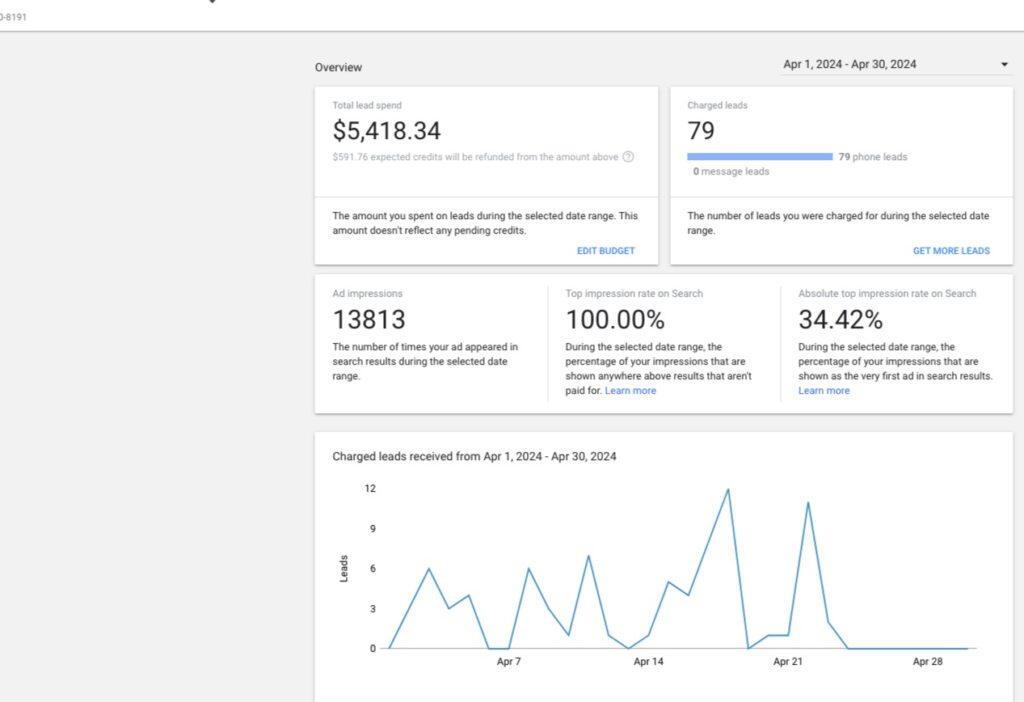This screenshot has height=702, width=1024.
Task: Open Learn more under Top impression rate
Action: pos(630,391)
